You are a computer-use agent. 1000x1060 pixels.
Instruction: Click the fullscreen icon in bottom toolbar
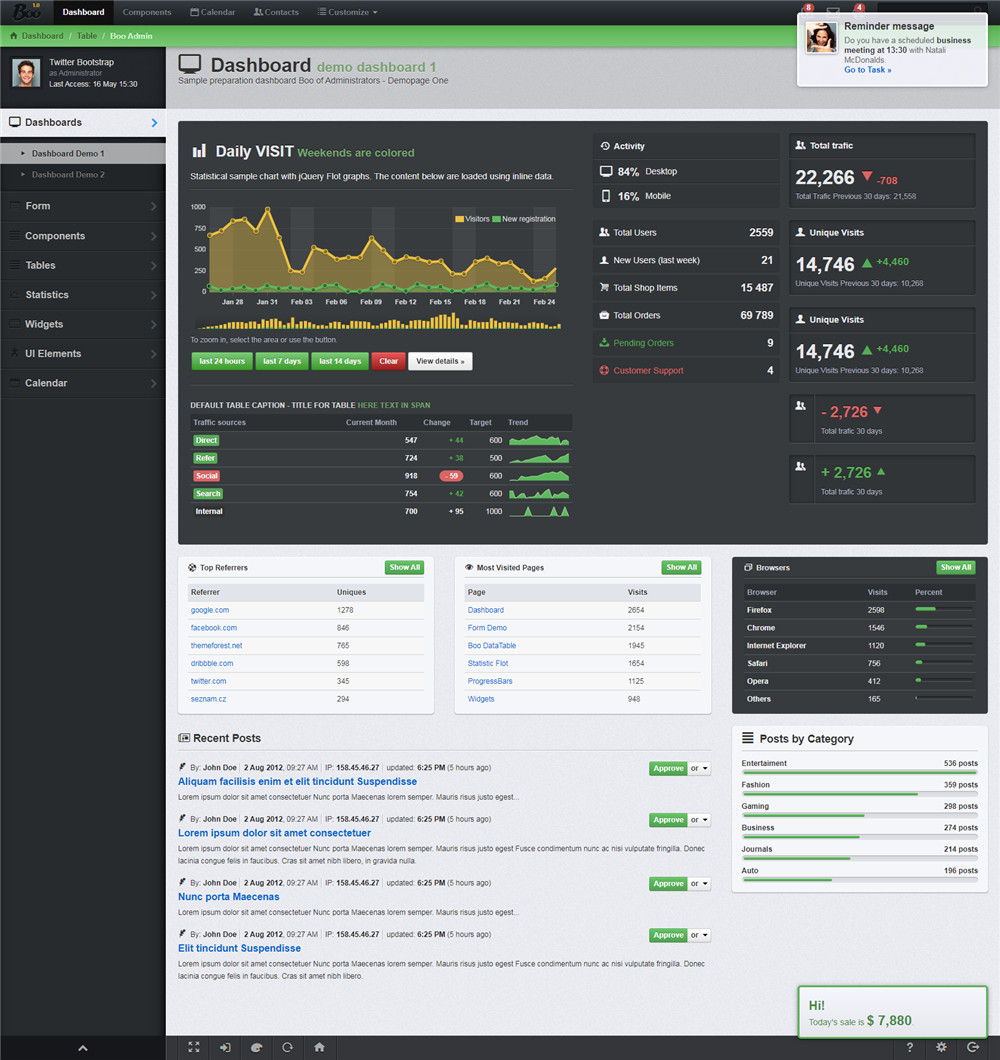coord(194,1047)
